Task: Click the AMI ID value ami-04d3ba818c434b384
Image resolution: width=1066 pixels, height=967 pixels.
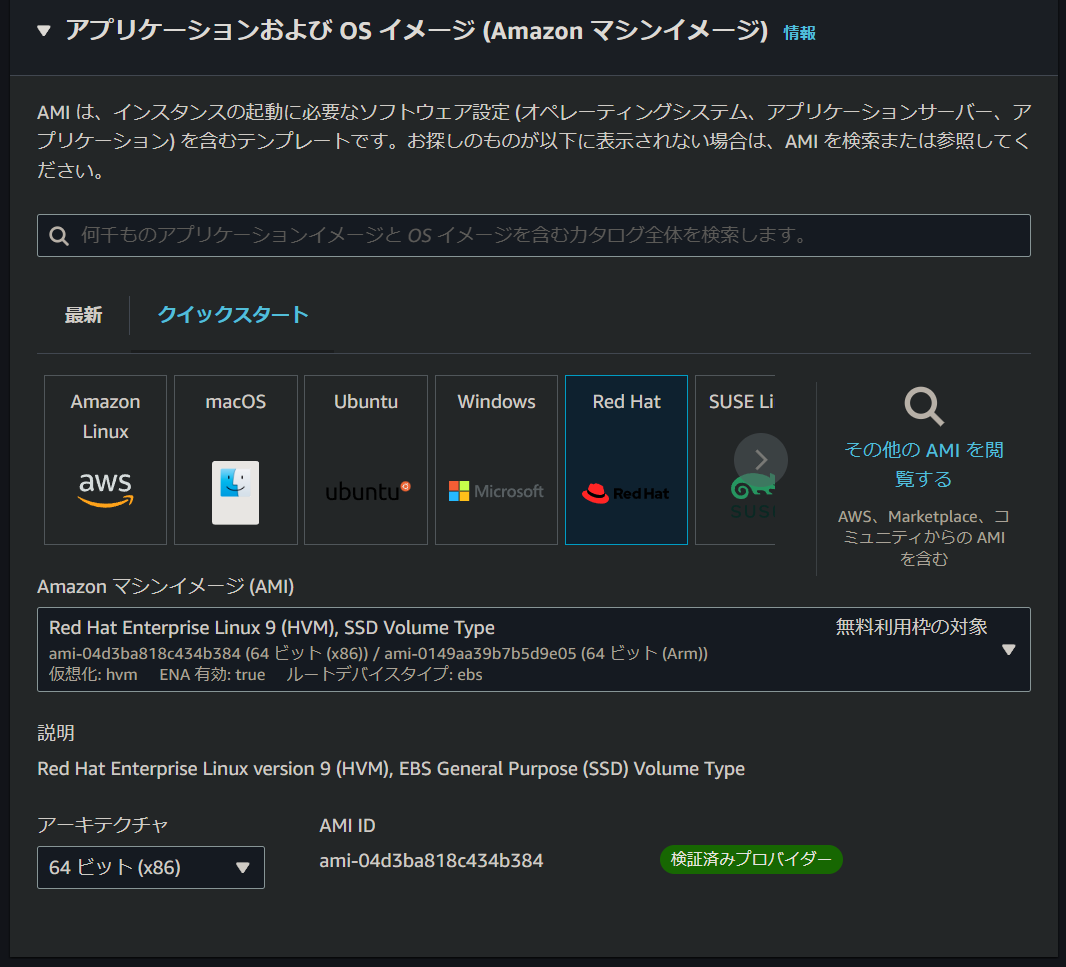Action: [x=431, y=861]
